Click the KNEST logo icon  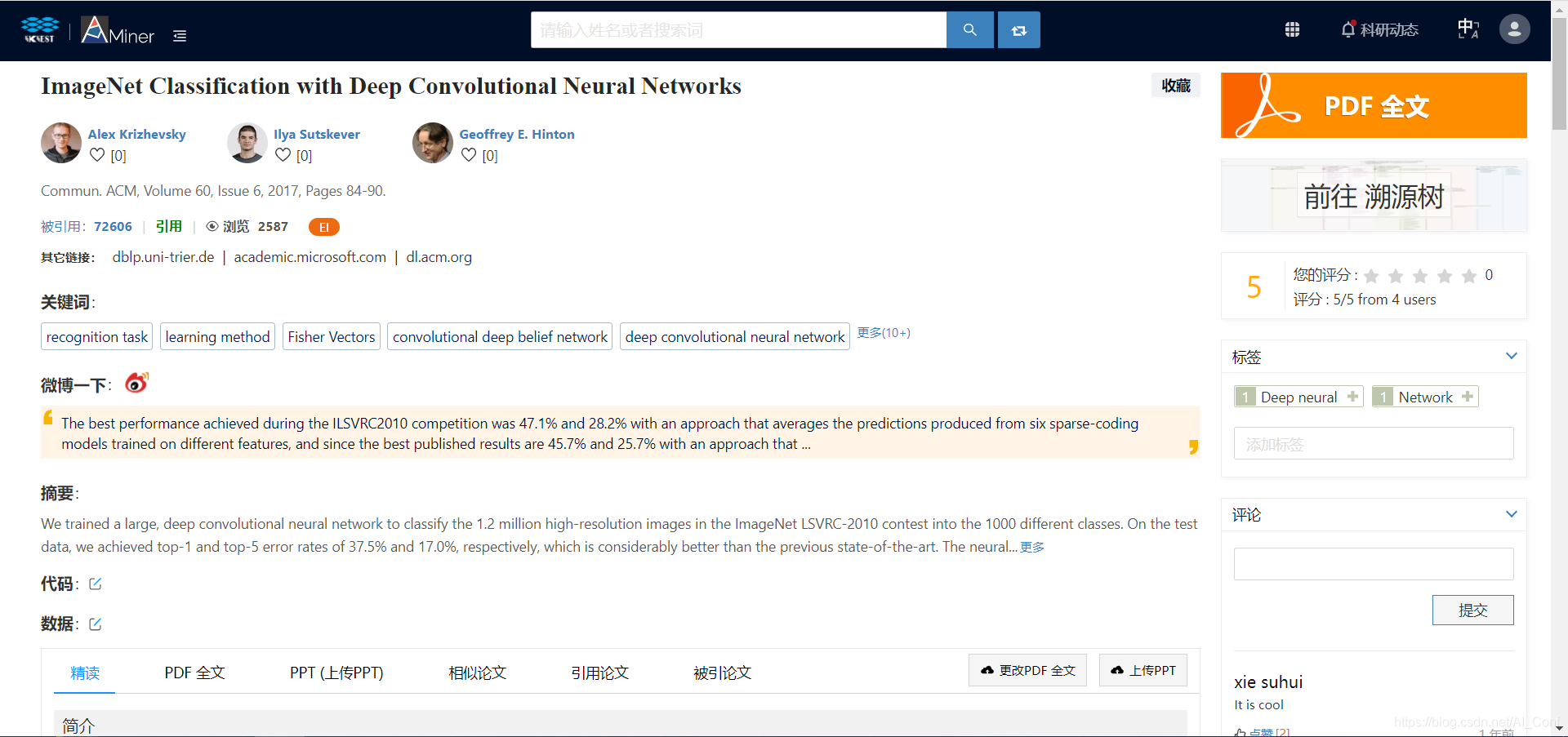coord(40,29)
